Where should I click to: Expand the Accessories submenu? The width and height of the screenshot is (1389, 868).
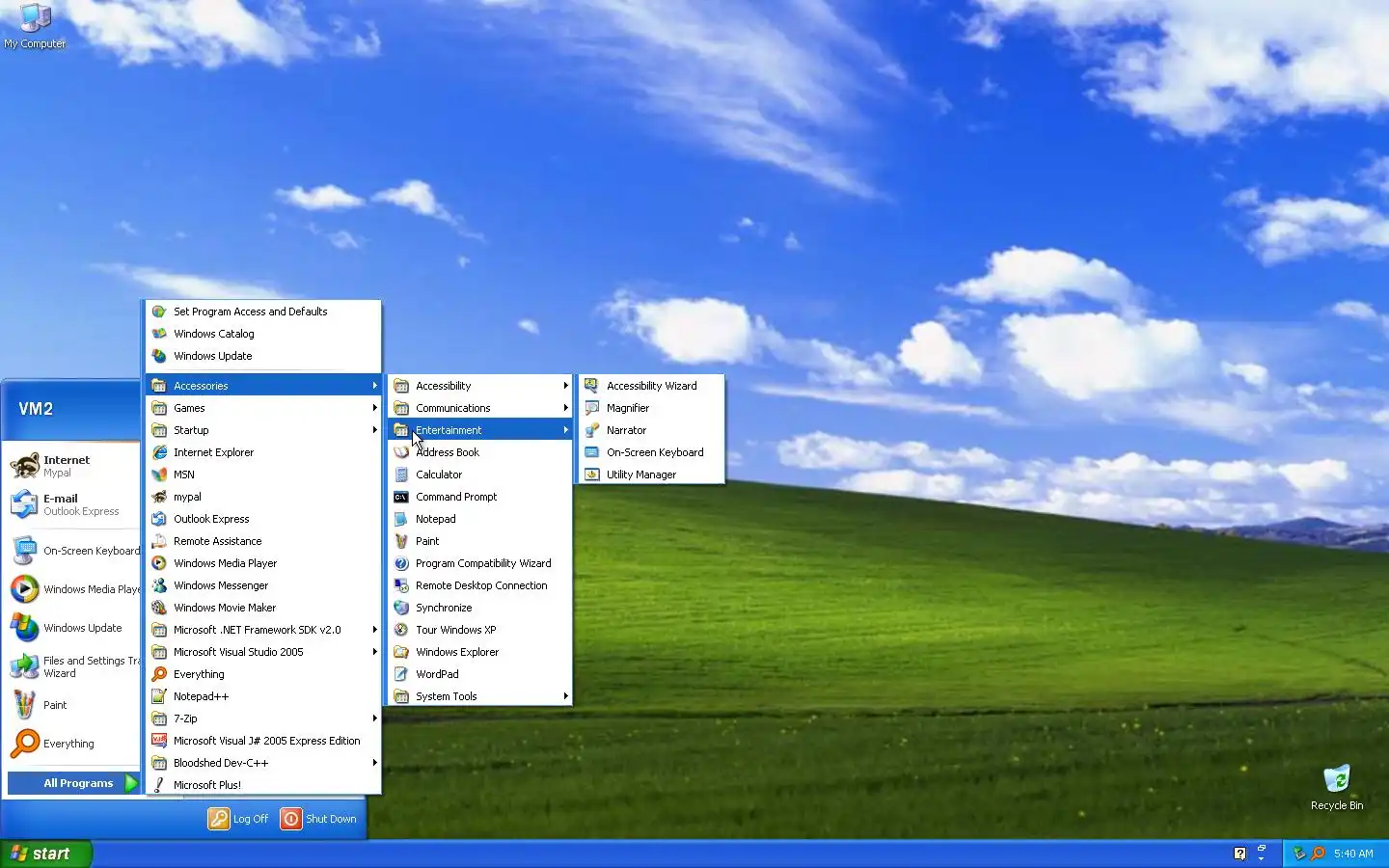point(263,386)
